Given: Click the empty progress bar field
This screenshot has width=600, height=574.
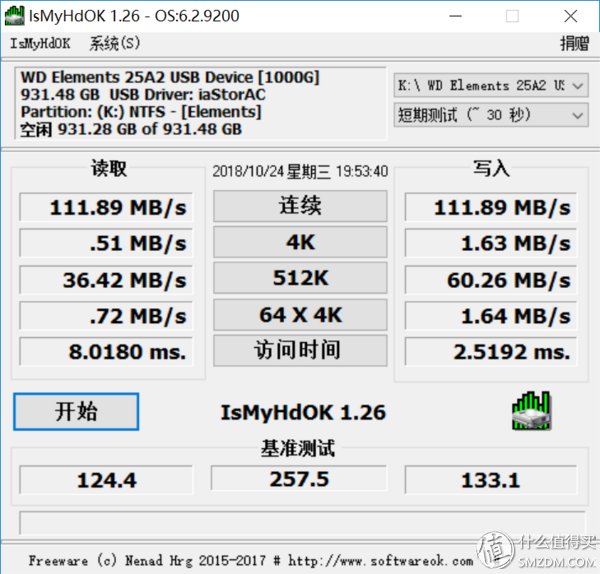Looking at the screenshot, I should tap(302, 522).
